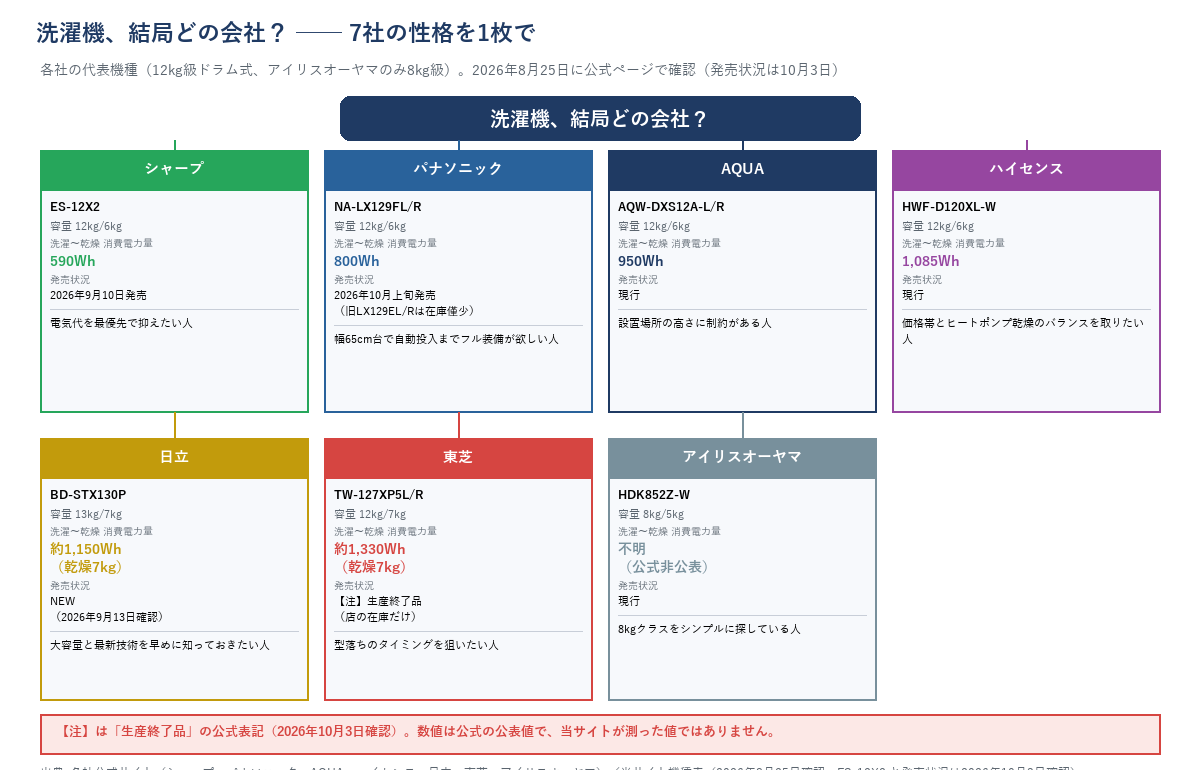
Task: Click the text 2026年10月上旬発売
Action: point(385,295)
